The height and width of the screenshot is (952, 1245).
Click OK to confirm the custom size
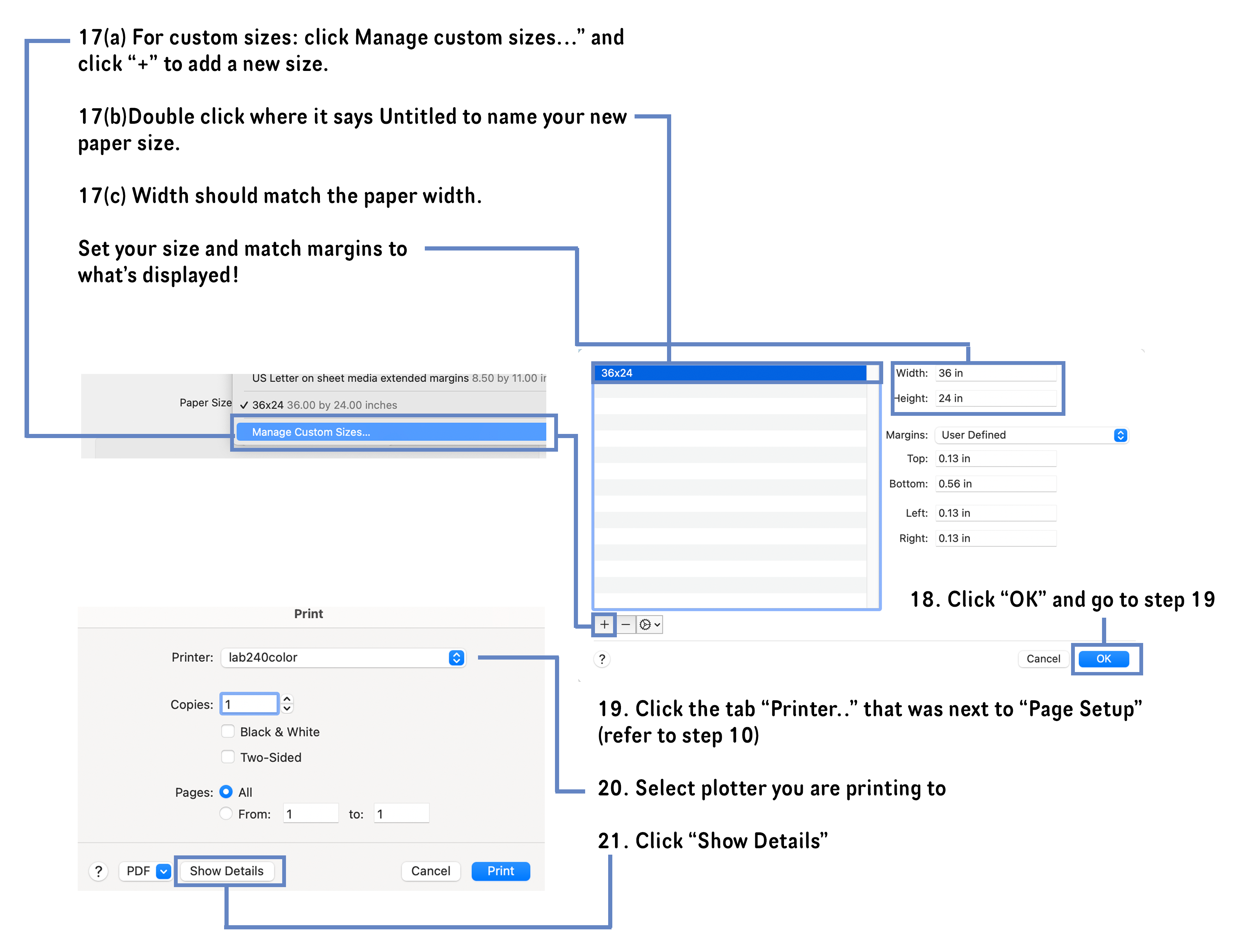pos(1104,658)
